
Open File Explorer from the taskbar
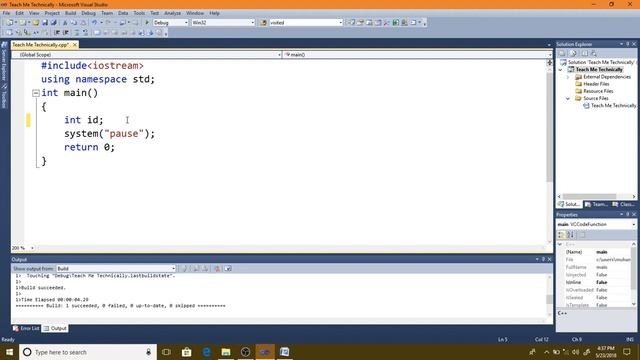tap(226, 352)
